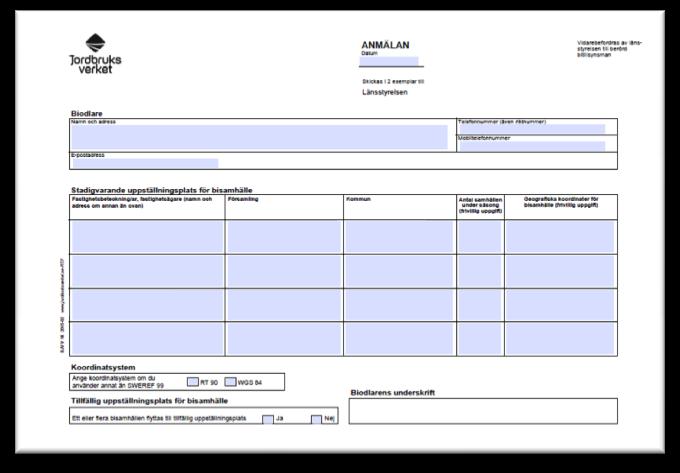This screenshot has height=473, width=680.
Task: Click the Stadigvarande uppställningsplats för bisamhälle heading
Action: point(162,190)
